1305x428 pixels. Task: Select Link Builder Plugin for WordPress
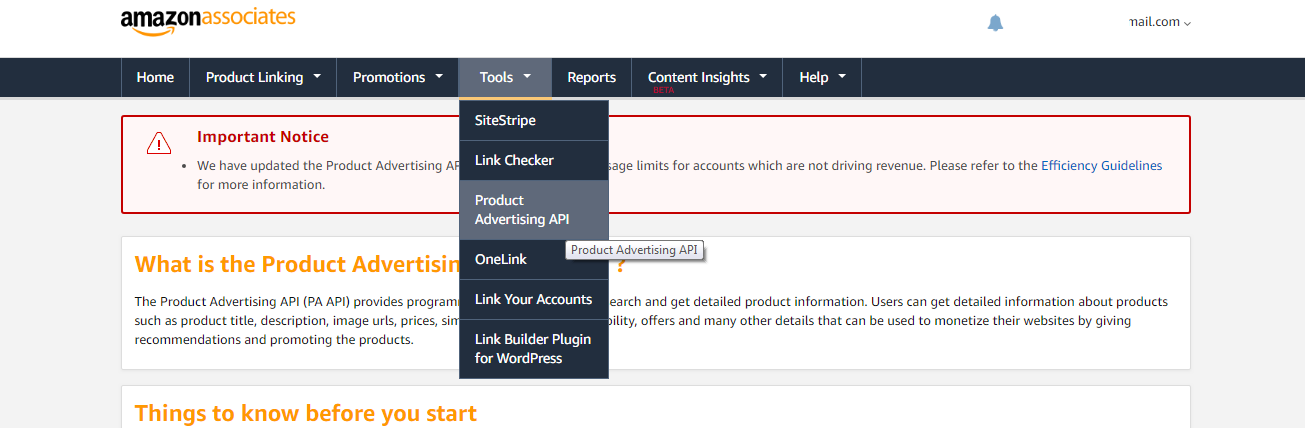tap(534, 349)
